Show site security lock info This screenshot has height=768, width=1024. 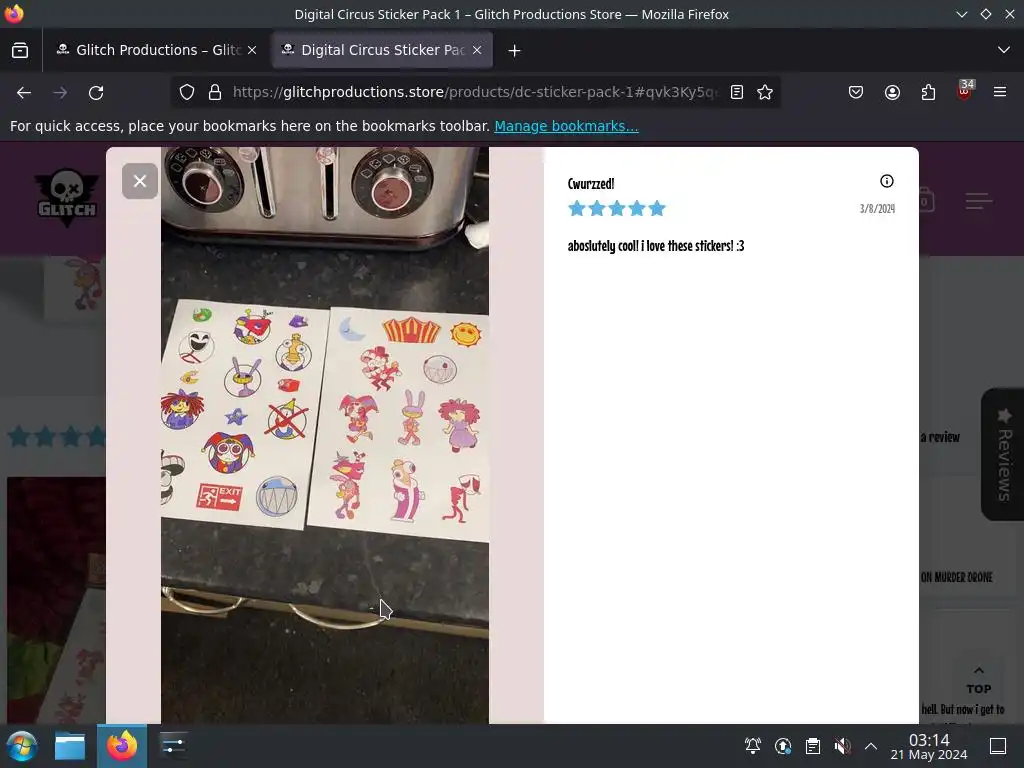tap(215, 93)
